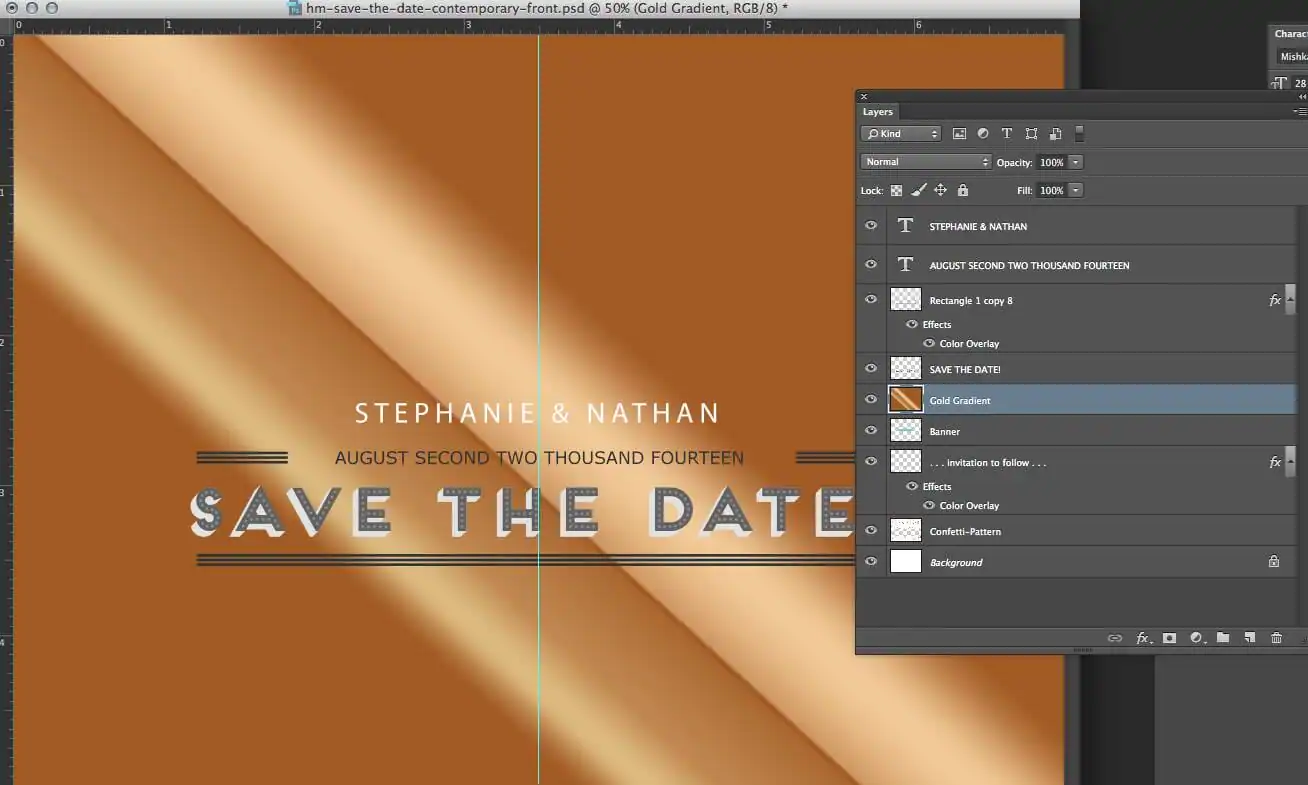Toggle Color Overlay eye under invitation to follow
Image resolution: width=1308 pixels, height=785 pixels.
tap(929, 505)
